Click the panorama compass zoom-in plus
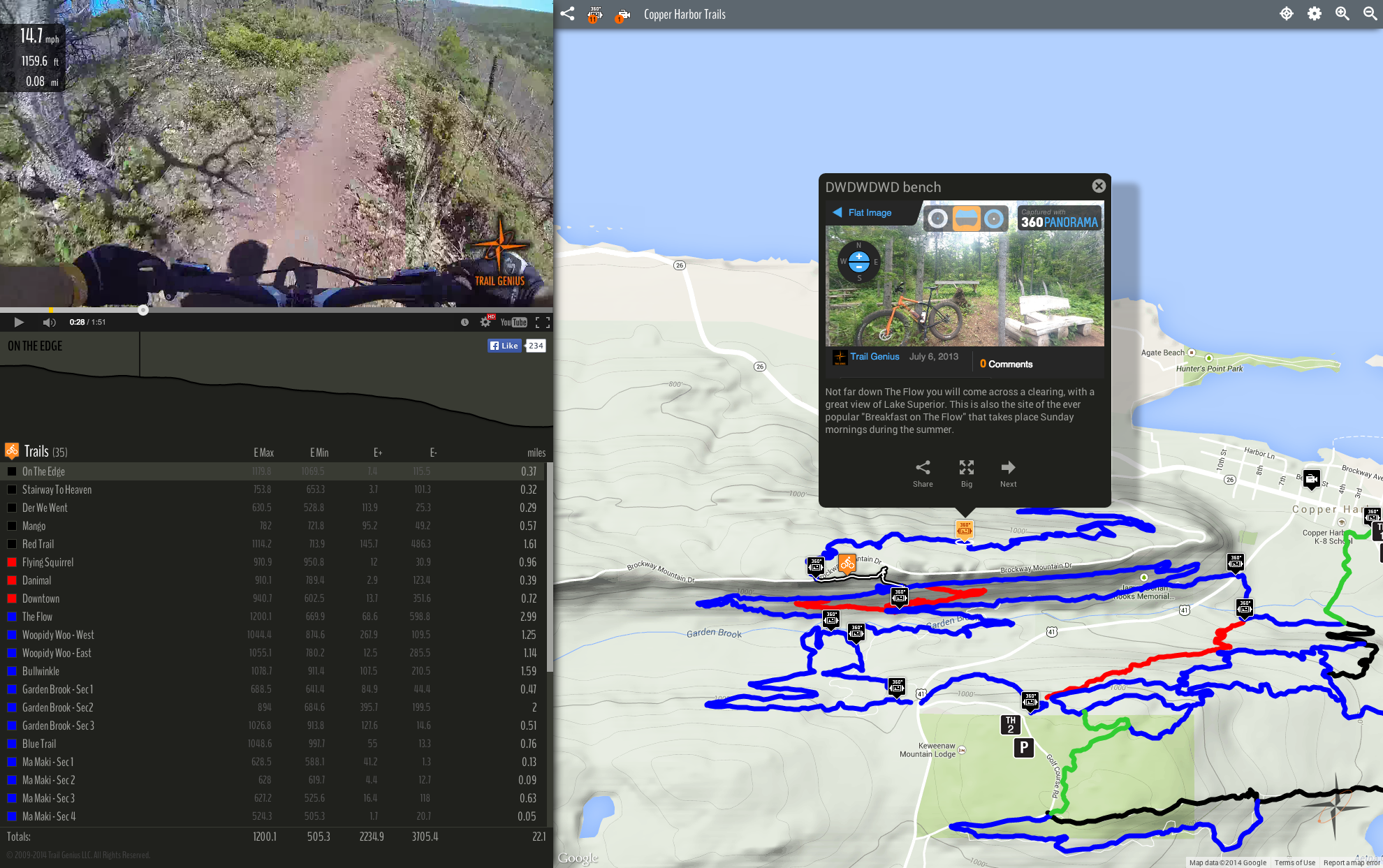1383x868 pixels. (x=859, y=256)
